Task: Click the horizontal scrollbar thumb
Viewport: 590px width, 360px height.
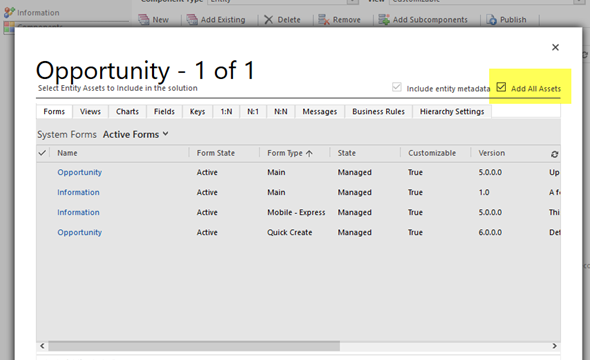Action: click(x=194, y=346)
